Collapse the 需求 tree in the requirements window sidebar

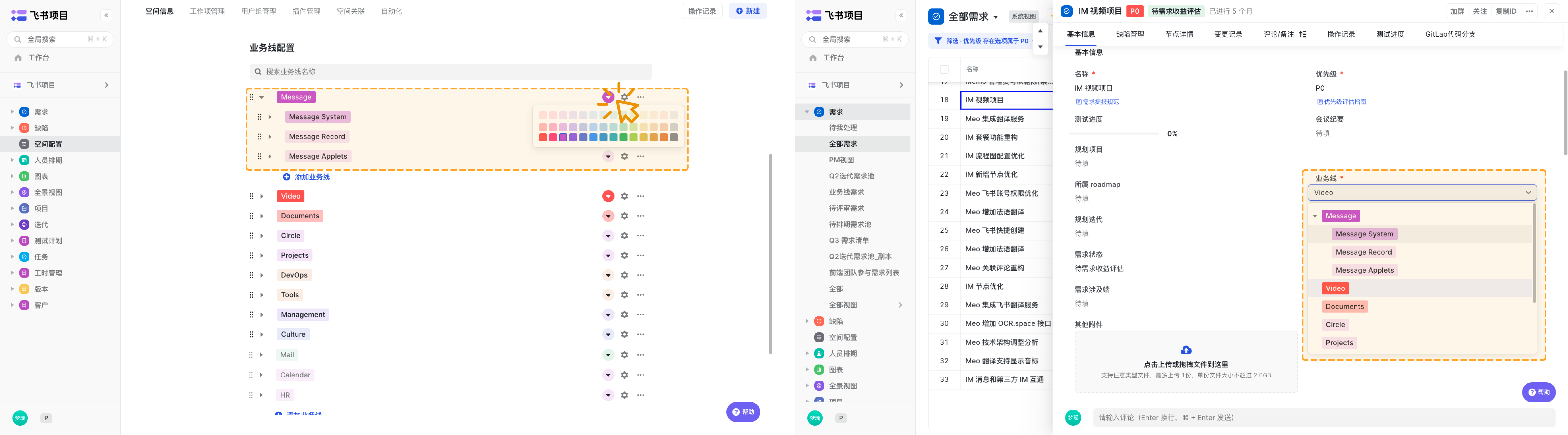coord(807,112)
